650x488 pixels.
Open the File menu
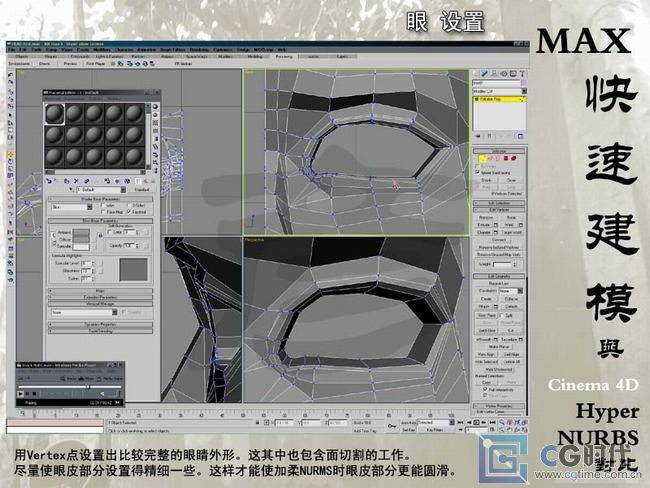[12, 49]
